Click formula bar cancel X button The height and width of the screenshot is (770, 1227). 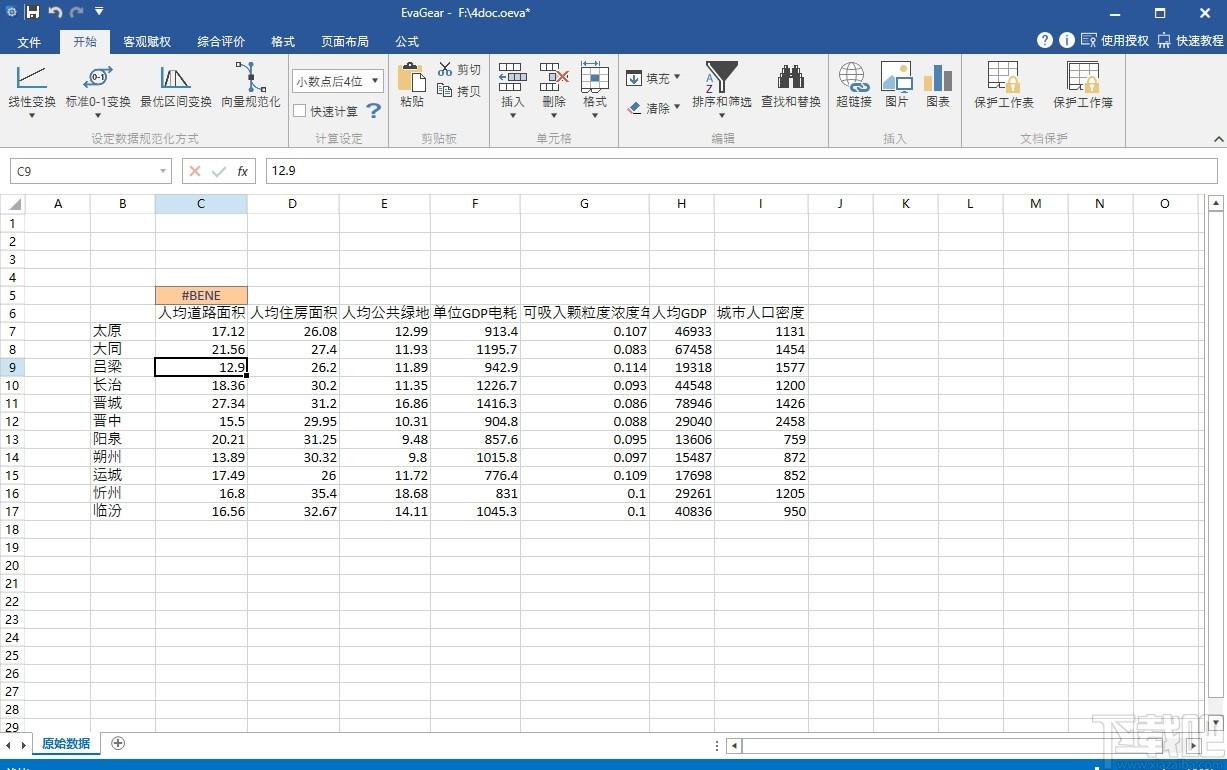[x=195, y=171]
